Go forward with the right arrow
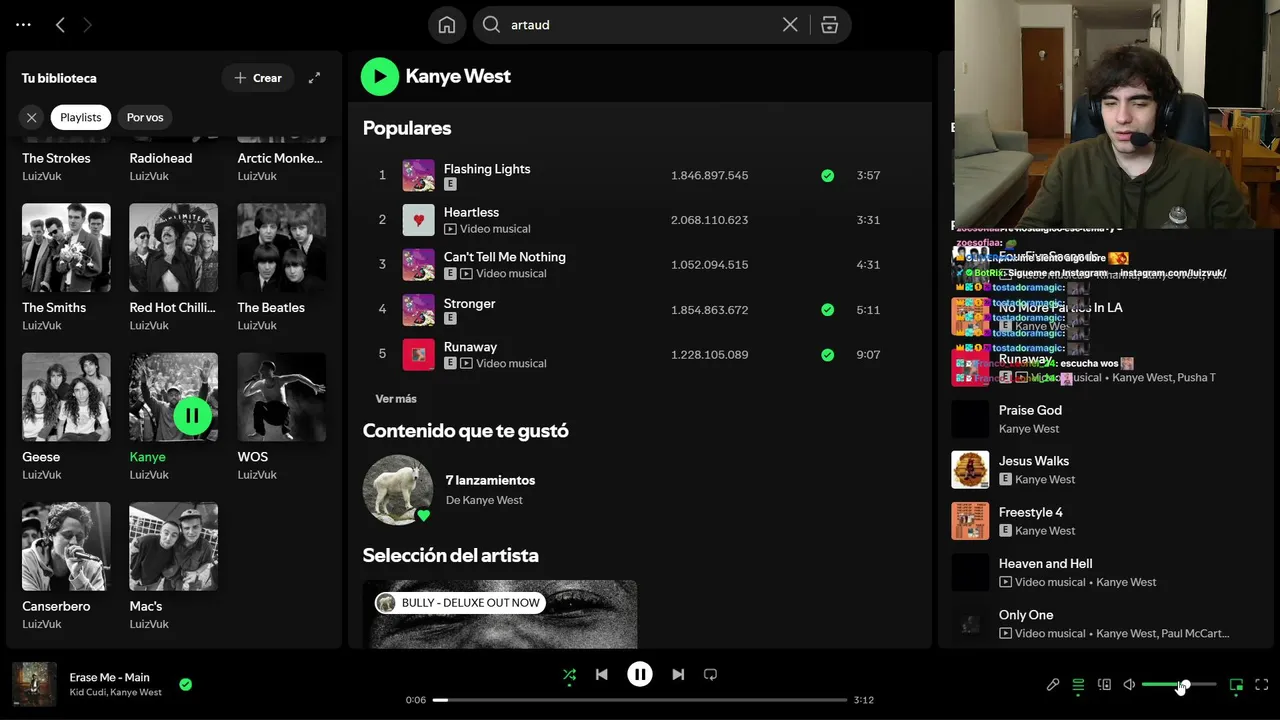The width and height of the screenshot is (1280, 720). pyautogui.click(x=87, y=25)
